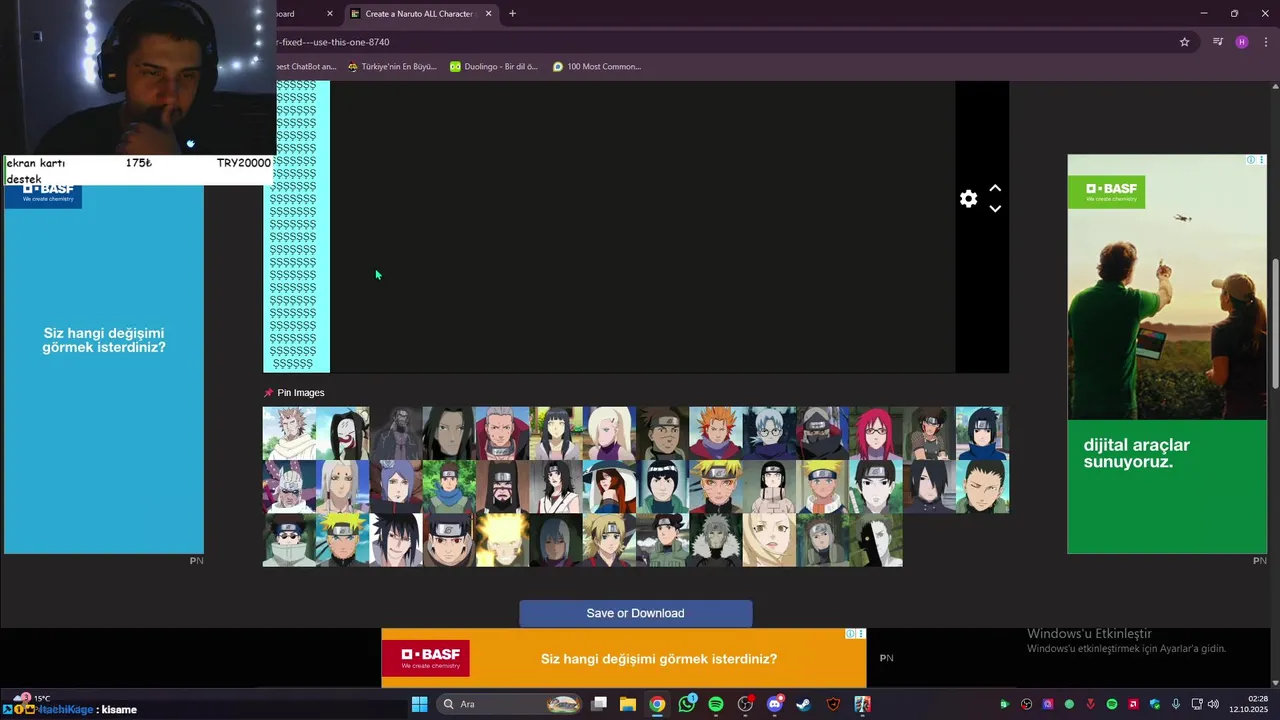Screen dimensions: 1280x720
Task: Open the 100 Most Common bookmark
Action: (x=597, y=67)
